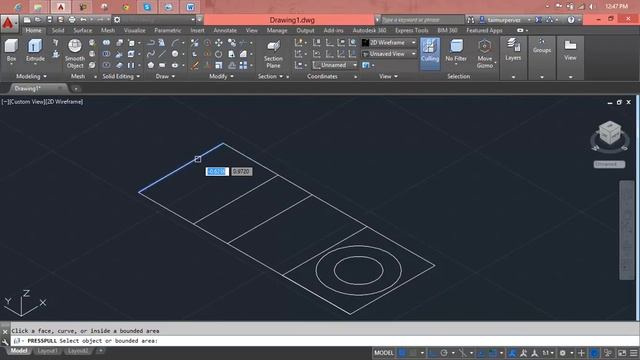Image resolution: width=640 pixels, height=360 pixels.
Task: Click the Plot (print) icon in quick access toolbar
Action: point(72,20)
